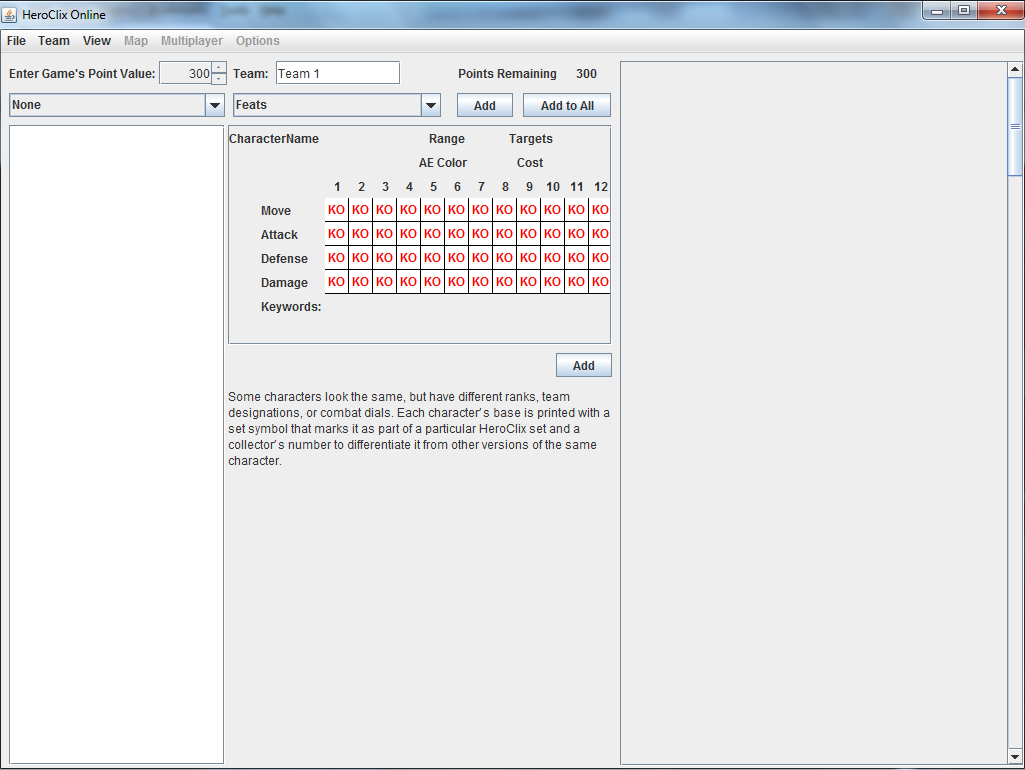The image size is (1025, 770).
Task: Click the Targets label
Action: pos(531,139)
